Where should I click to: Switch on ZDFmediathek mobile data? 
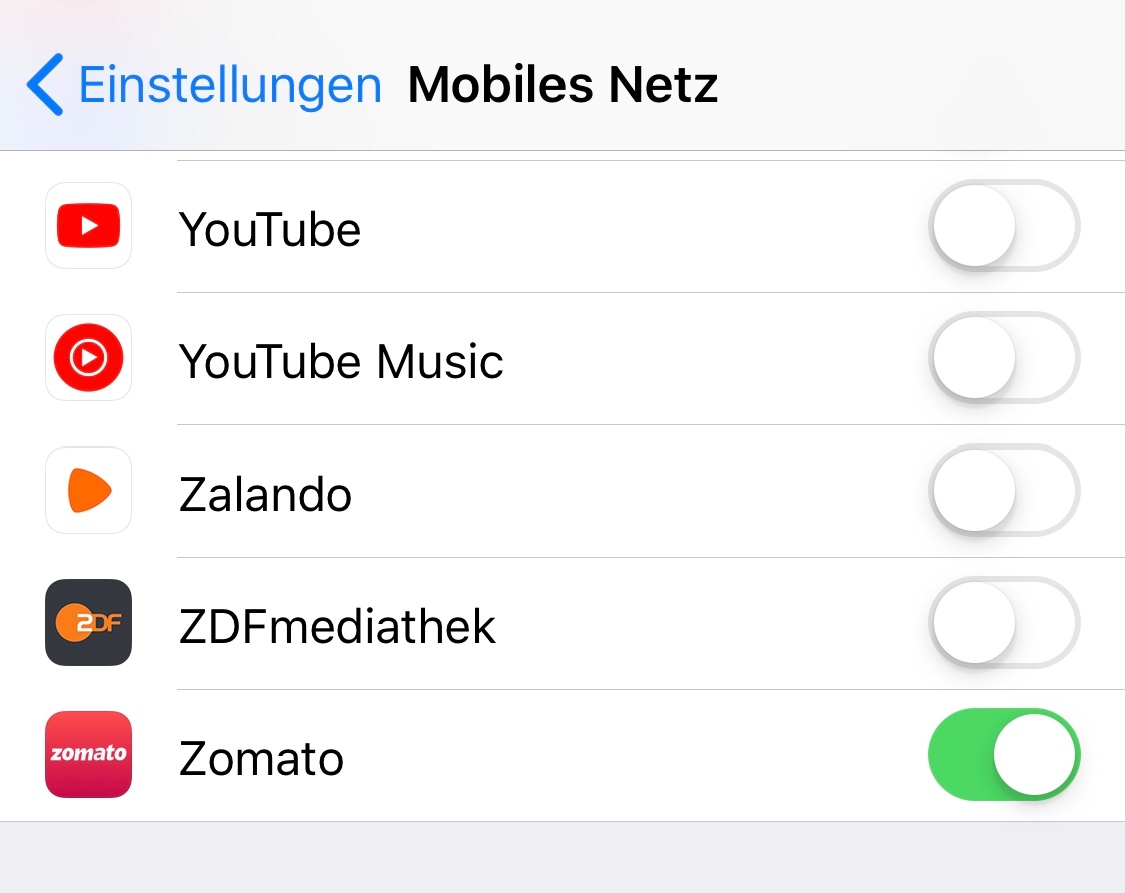click(1004, 622)
